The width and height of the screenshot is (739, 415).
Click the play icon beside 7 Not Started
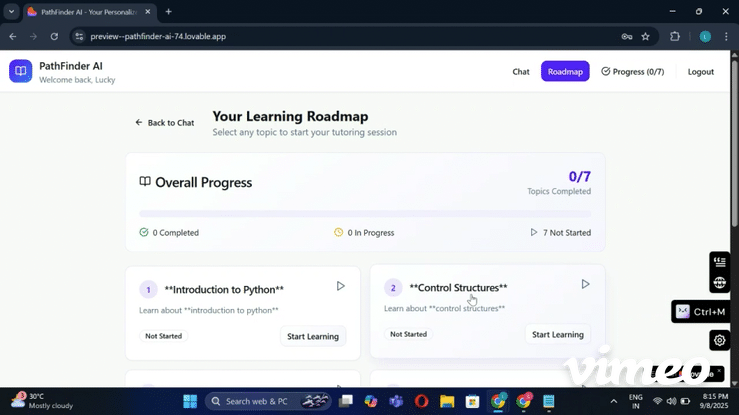coord(534,232)
